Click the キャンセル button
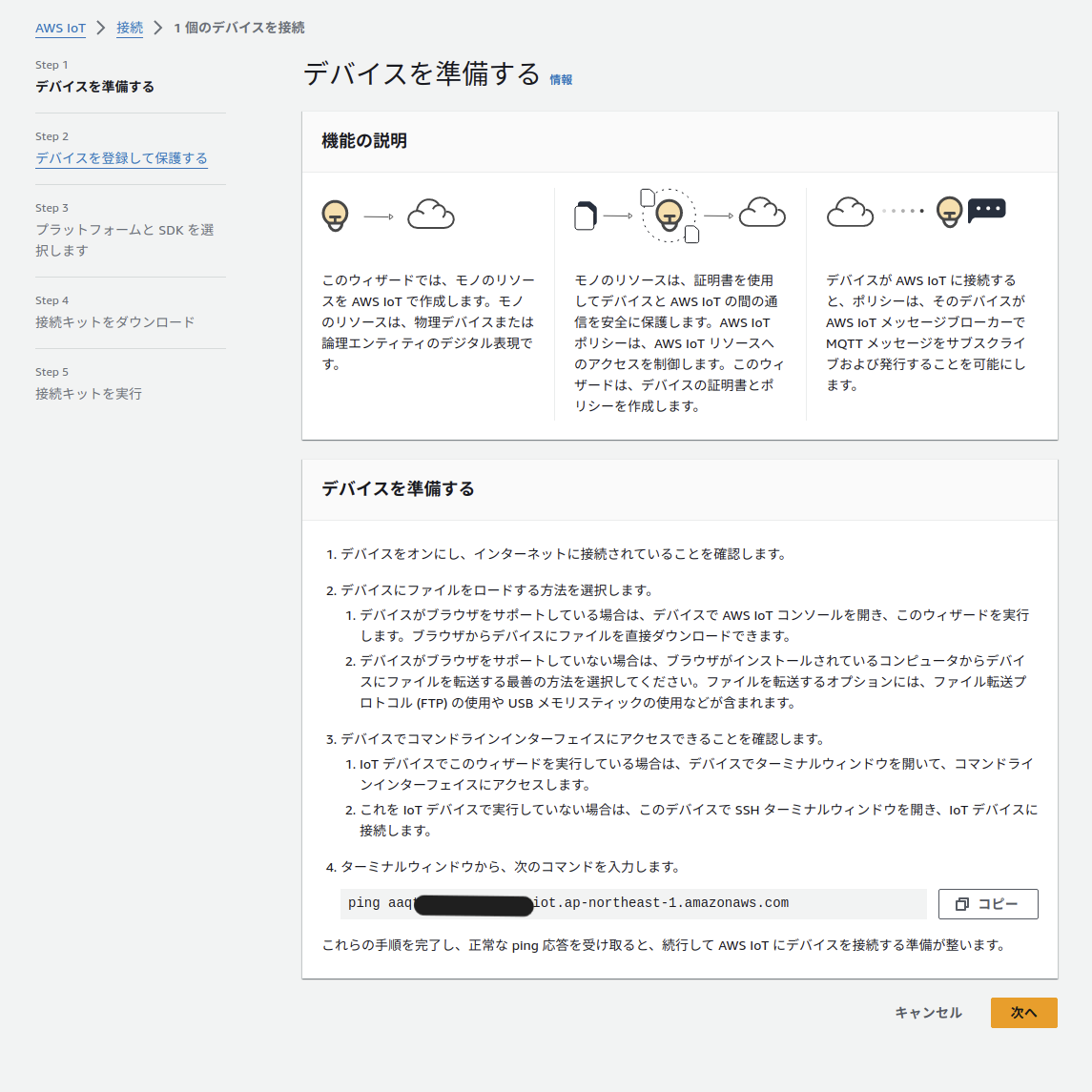Image resolution: width=1092 pixels, height=1092 pixels. point(927,1013)
